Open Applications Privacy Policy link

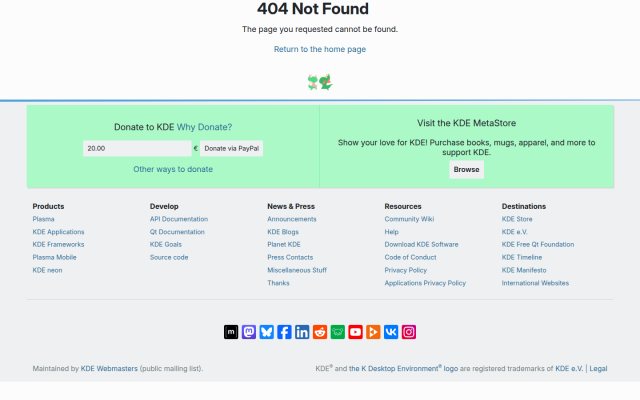pos(425,283)
